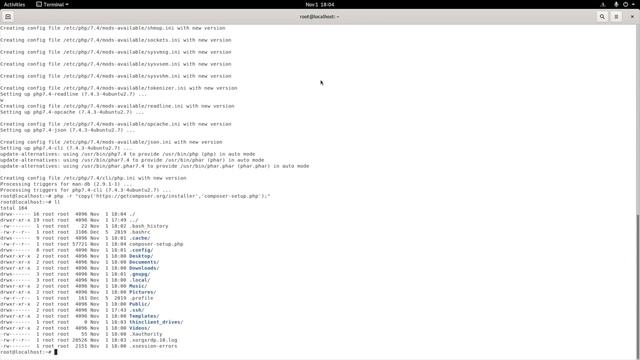Close the terminal window
This screenshot has height=360, width=640.
pyautogui.click(x=632, y=17)
